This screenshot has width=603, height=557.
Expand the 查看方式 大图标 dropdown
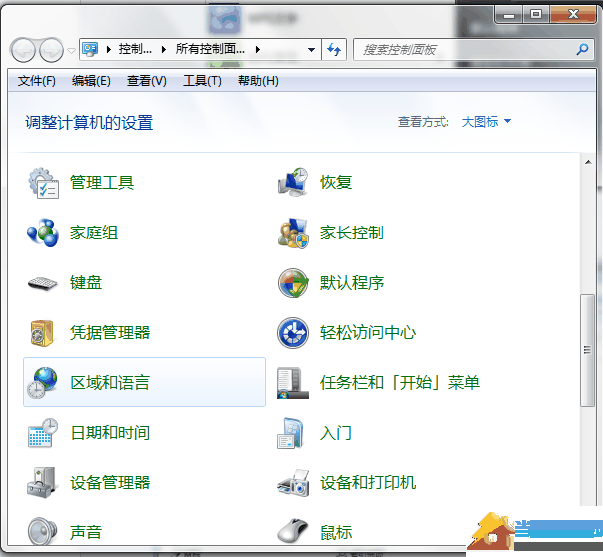486,122
